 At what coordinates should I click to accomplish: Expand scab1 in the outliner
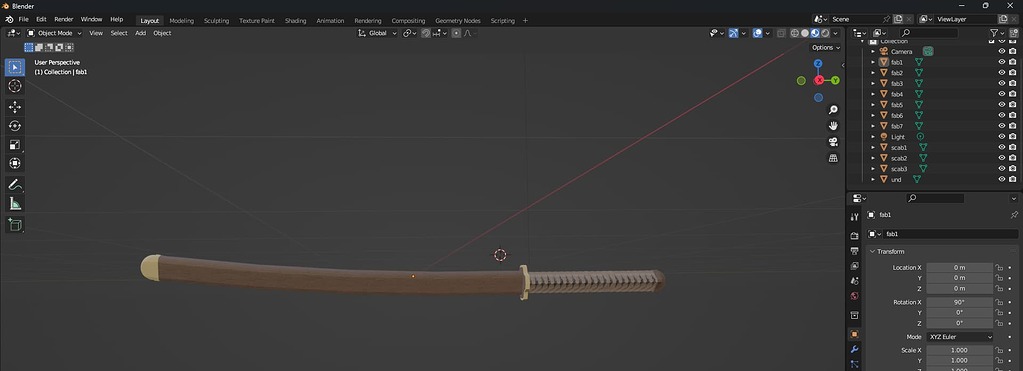[x=873, y=147]
